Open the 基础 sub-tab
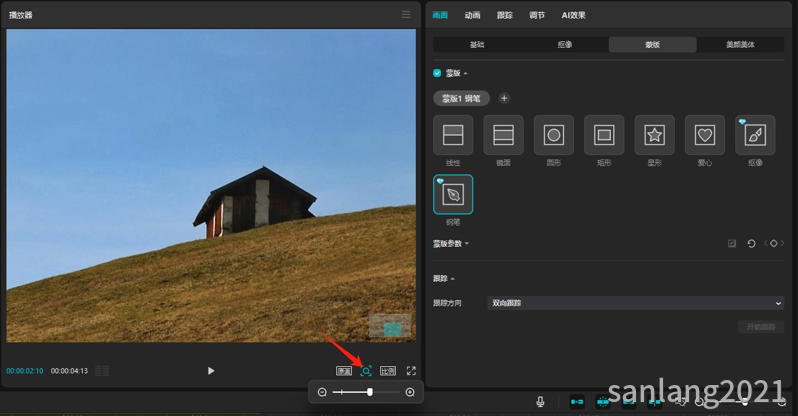Viewport: 798px width, 416px height. coord(477,44)
